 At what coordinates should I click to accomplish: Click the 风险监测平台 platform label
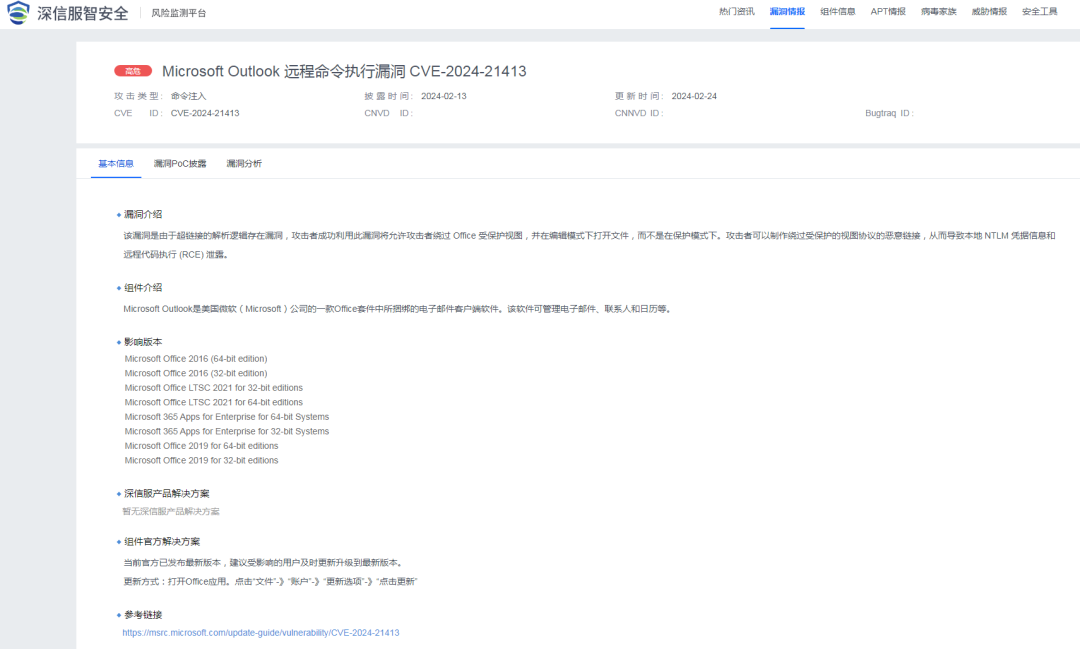pos(178,13)
